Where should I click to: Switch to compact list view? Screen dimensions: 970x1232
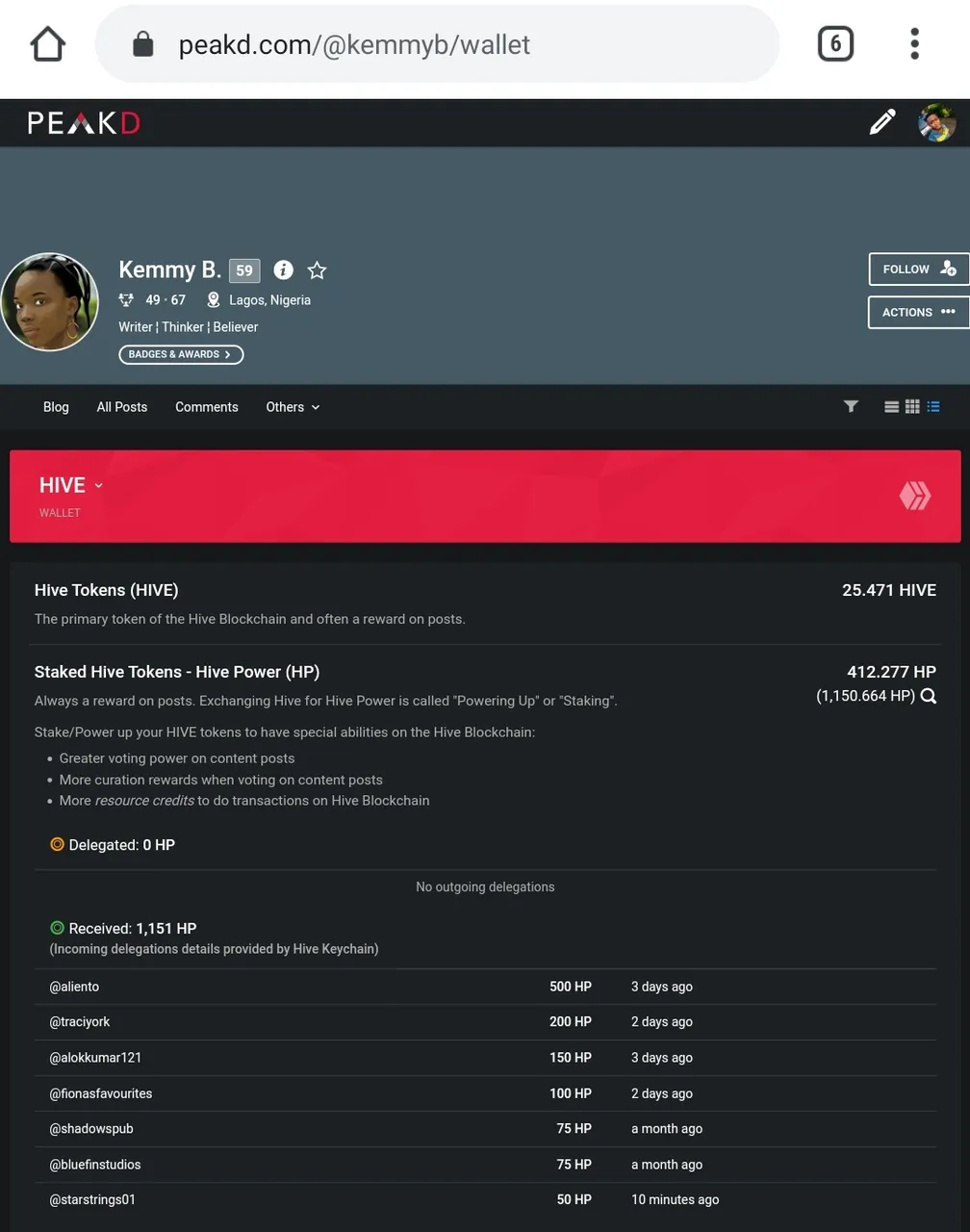point(933,407)
